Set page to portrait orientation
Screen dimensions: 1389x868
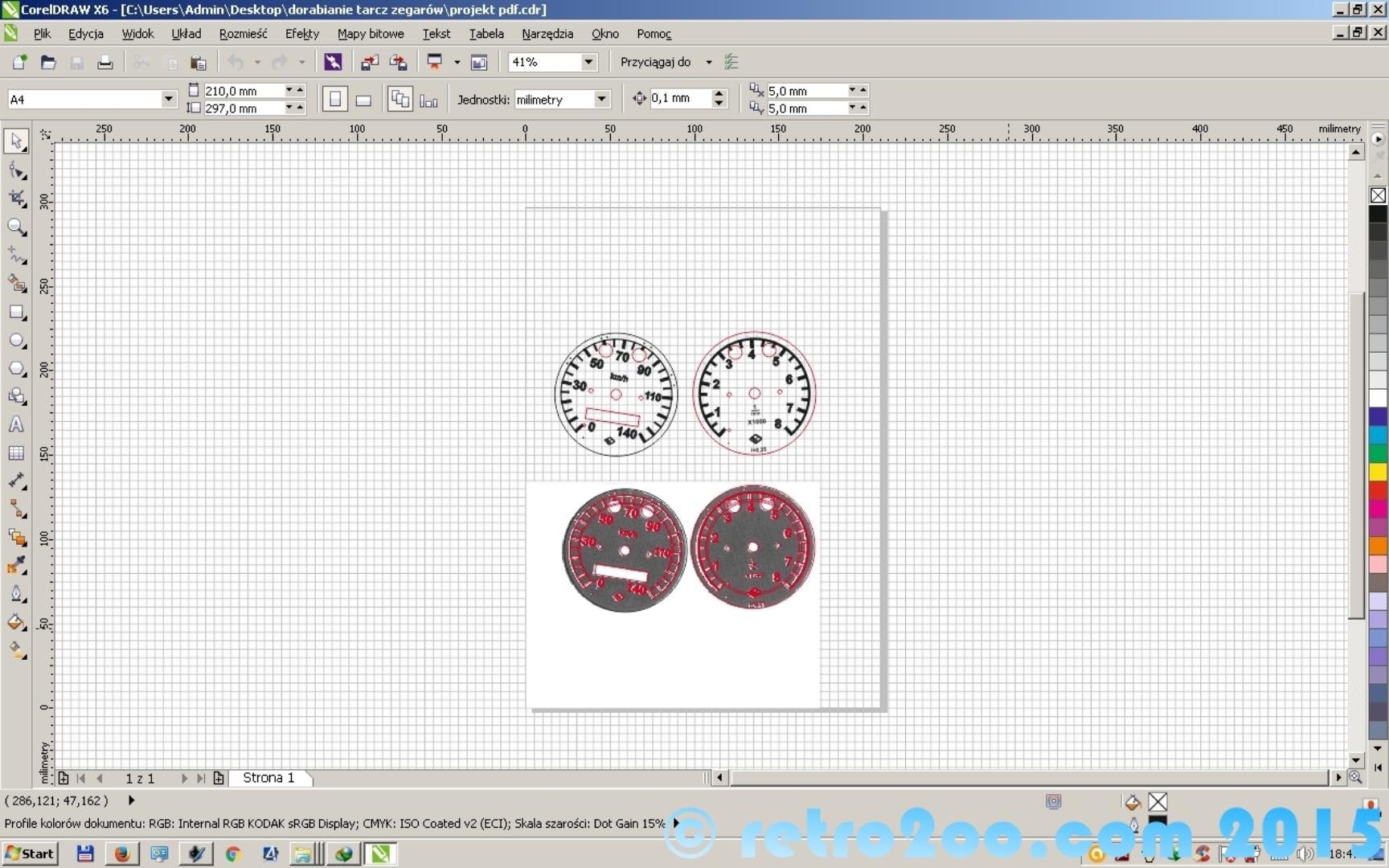point(335,100)
